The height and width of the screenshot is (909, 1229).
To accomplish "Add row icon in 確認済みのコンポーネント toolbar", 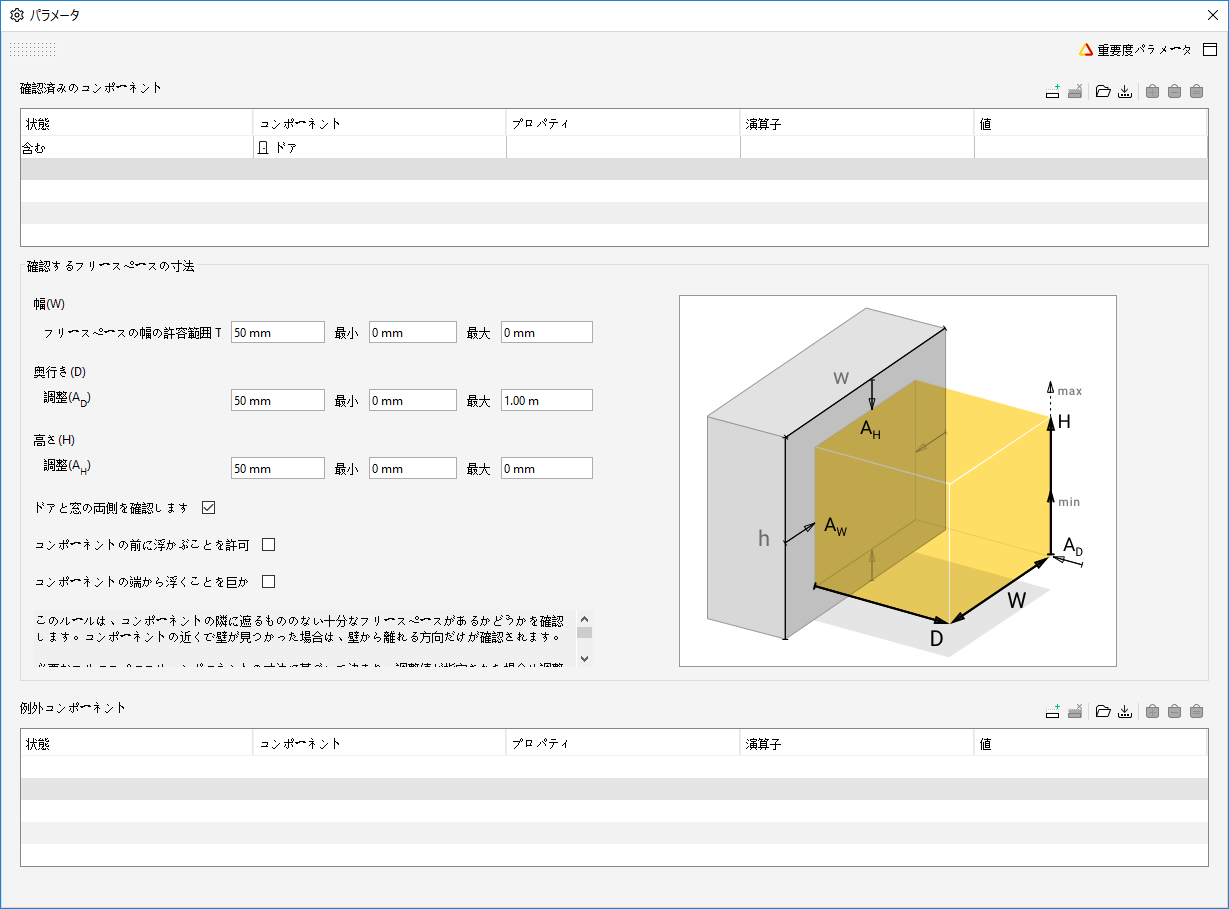I will click(1053, 92).
